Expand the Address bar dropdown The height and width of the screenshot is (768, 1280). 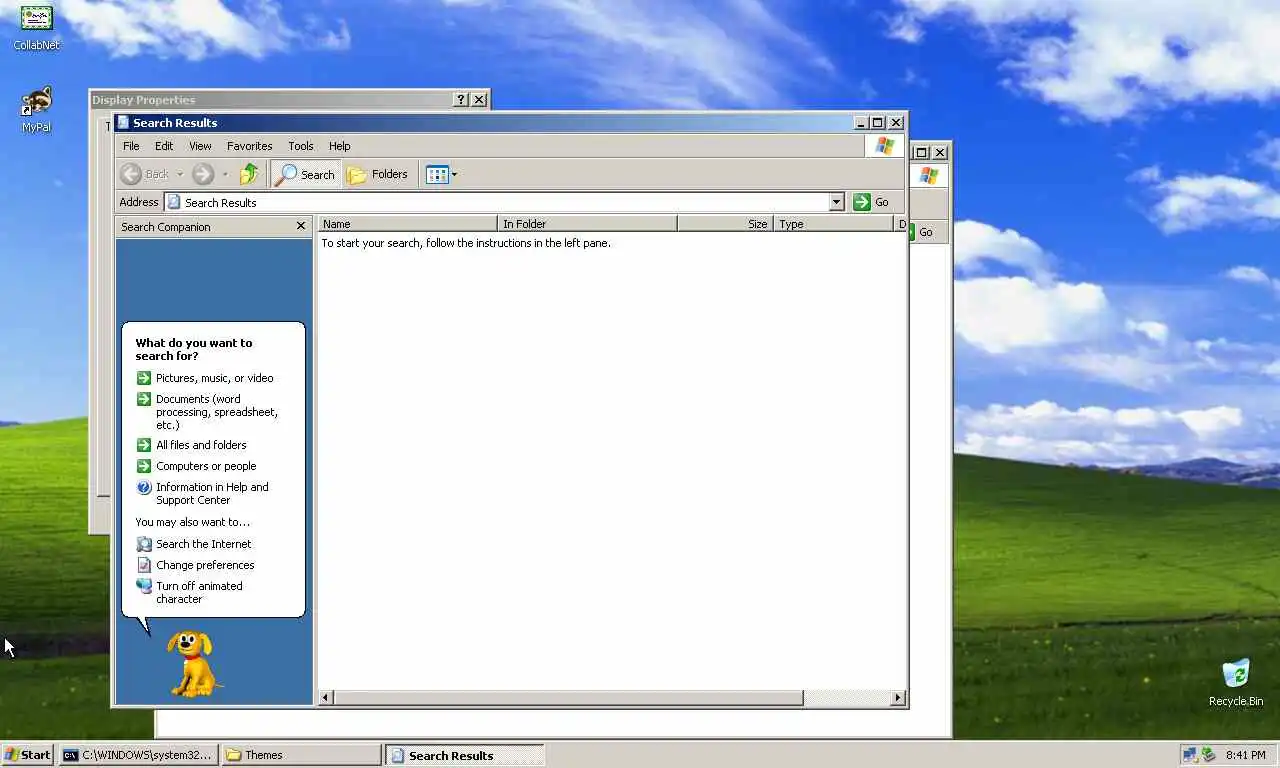[x=837, y=202]
